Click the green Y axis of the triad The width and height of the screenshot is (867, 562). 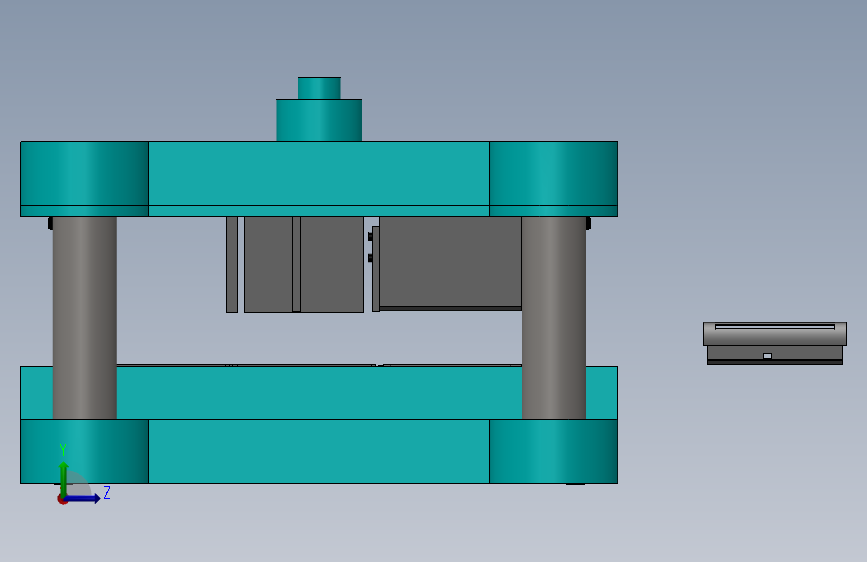point(63,479)
